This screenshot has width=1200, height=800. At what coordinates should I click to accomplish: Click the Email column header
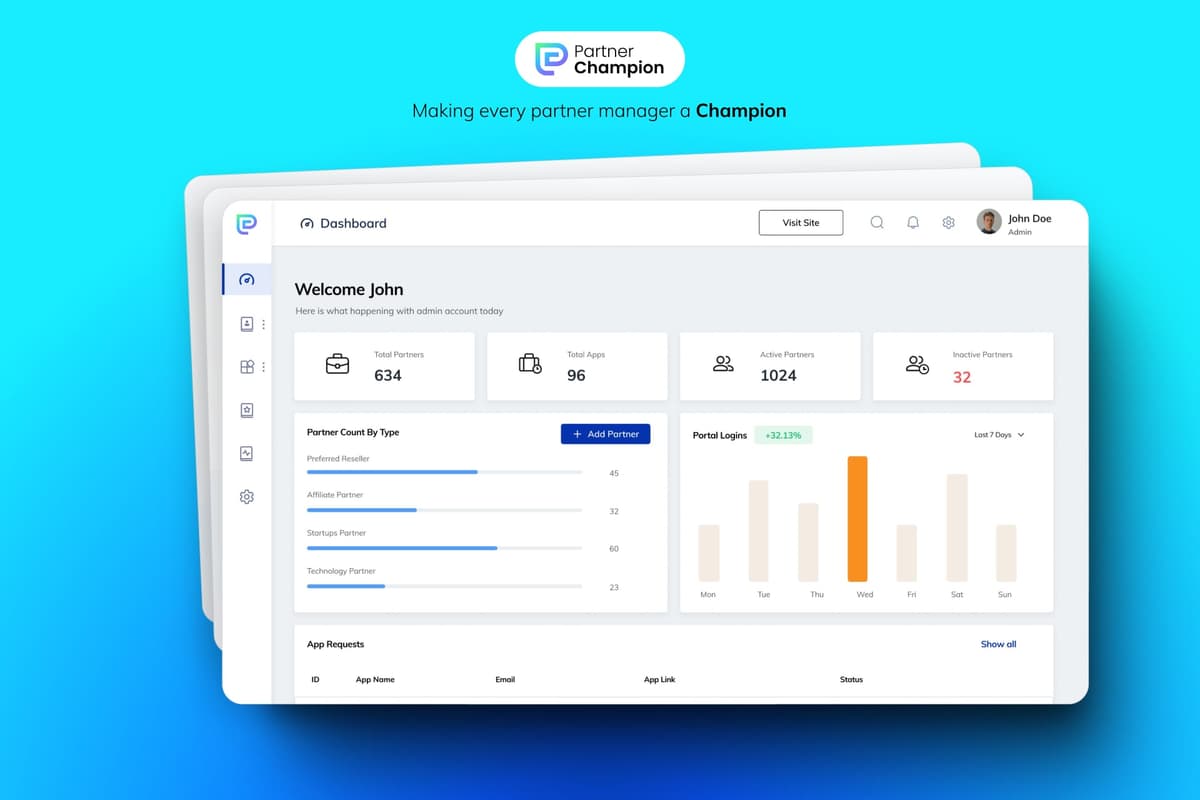pyautogui.click(x=505, y=680)
